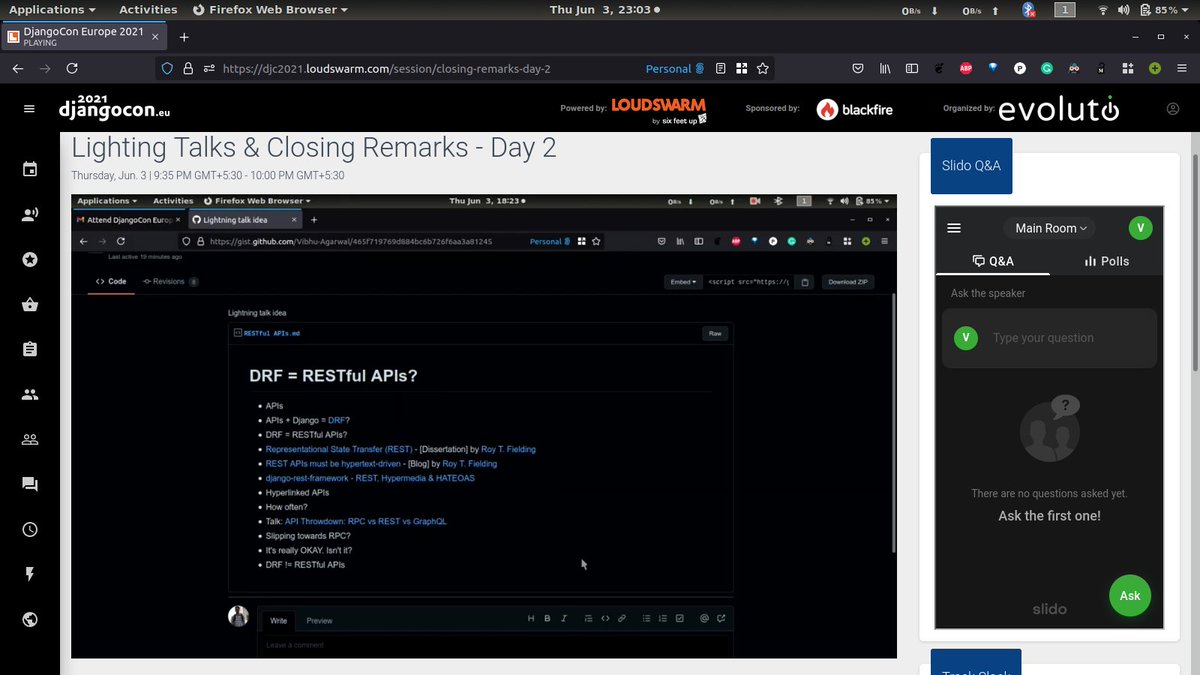Image resolution: width=1200 pixels, height=675 pixels.
Task: Open the user account profile icon
Action: pos(1173,109)
